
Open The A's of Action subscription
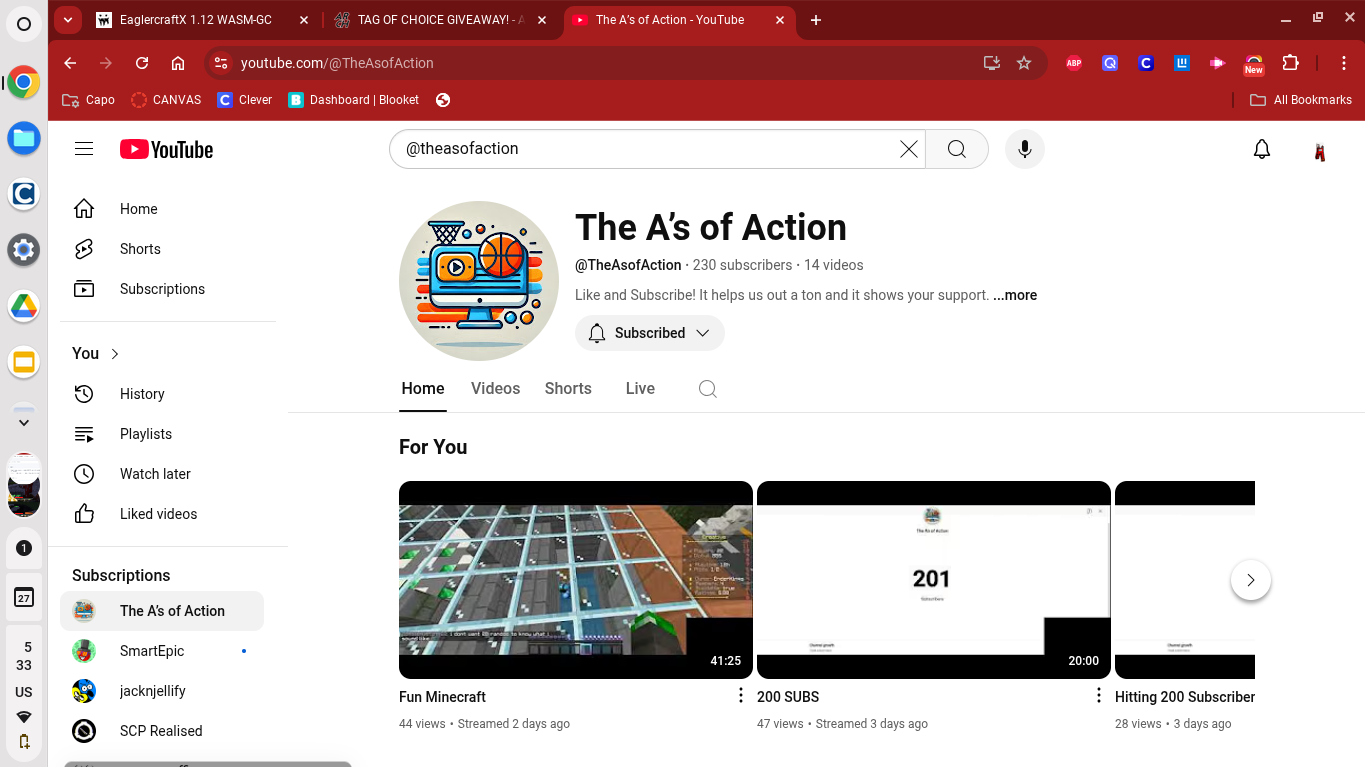(162, 611)
